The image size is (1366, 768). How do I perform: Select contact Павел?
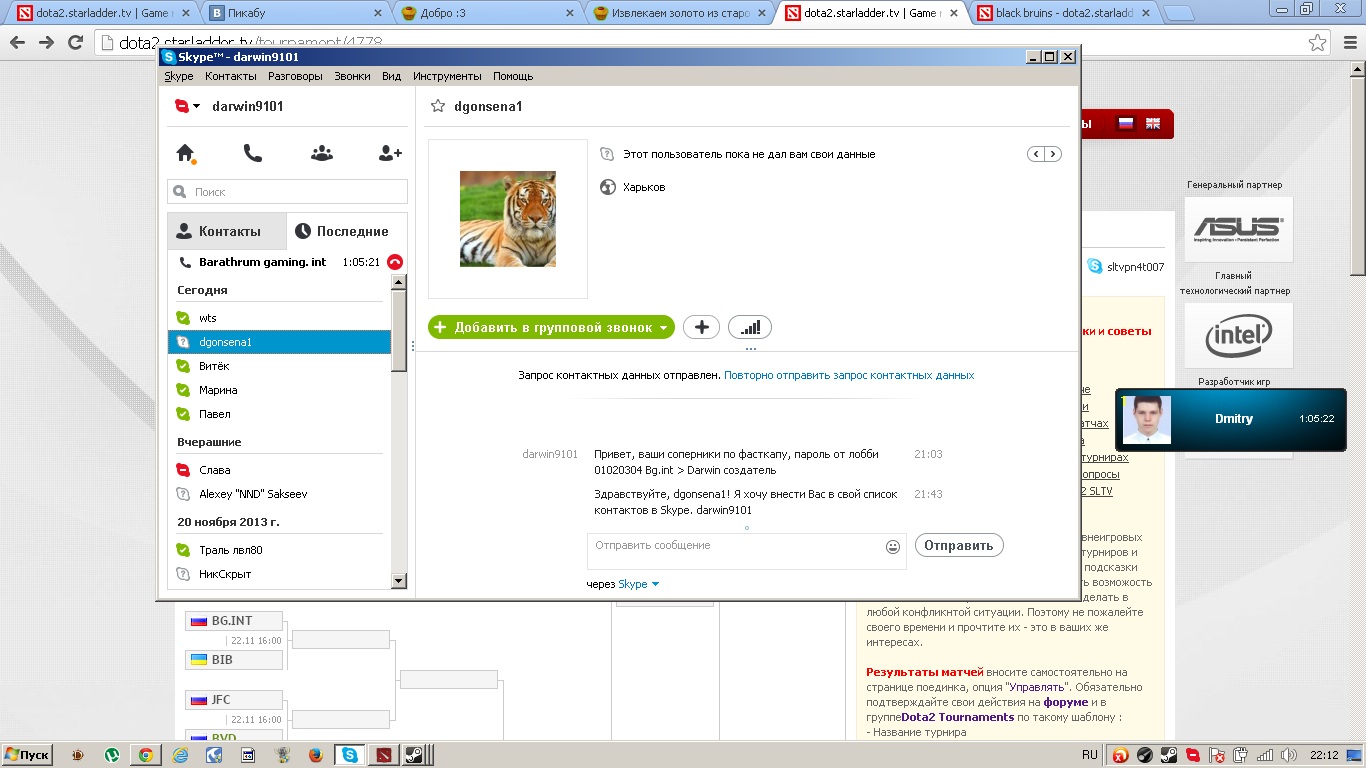[279, 414]
